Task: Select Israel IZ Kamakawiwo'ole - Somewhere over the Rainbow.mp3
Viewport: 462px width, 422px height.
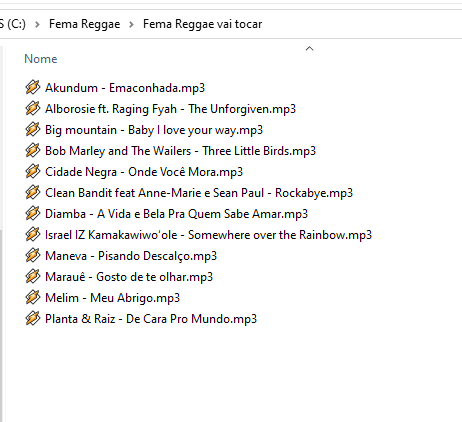Action: coord(208,235)
